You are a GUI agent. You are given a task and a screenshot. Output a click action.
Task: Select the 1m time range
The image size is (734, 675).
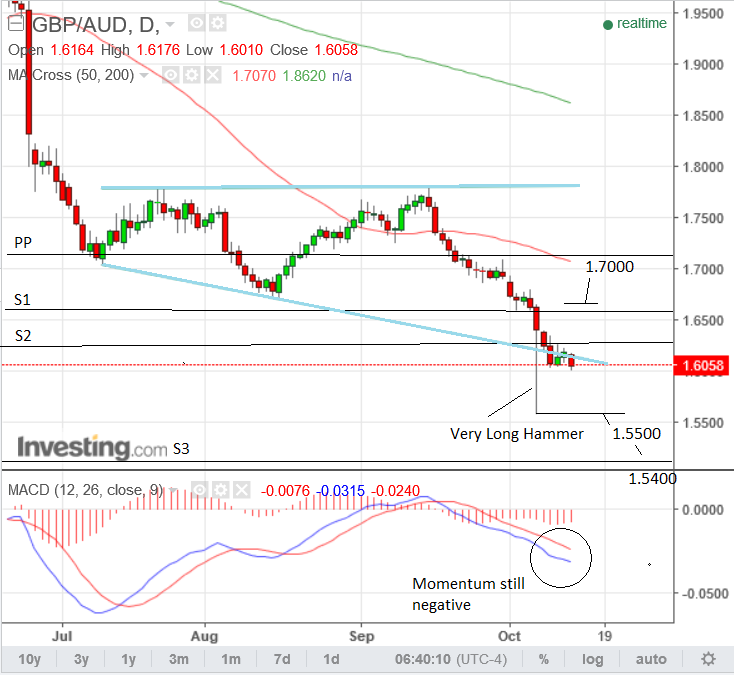231,659
